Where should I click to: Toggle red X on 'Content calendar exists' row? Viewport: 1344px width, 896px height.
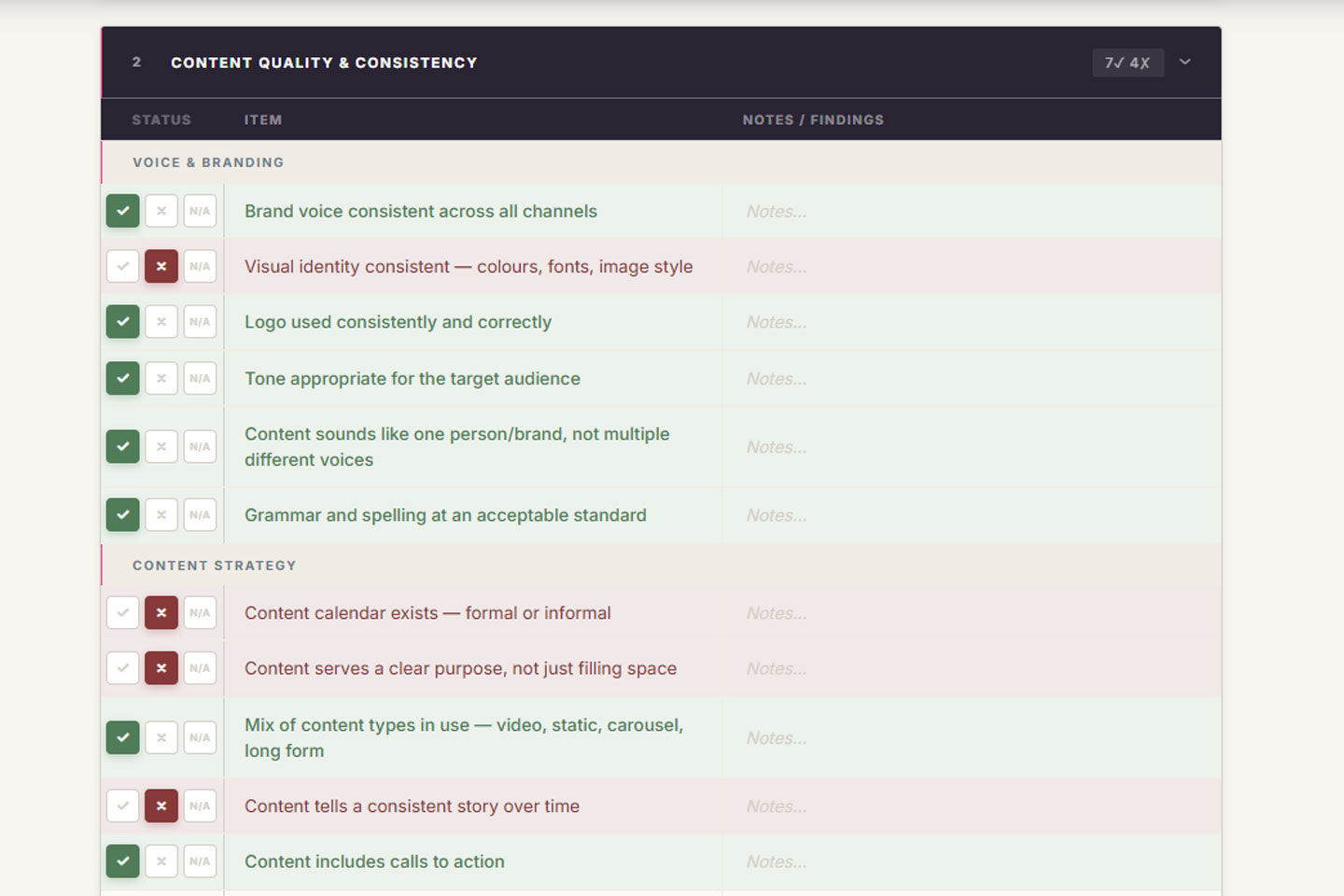(x=161, y=612)
